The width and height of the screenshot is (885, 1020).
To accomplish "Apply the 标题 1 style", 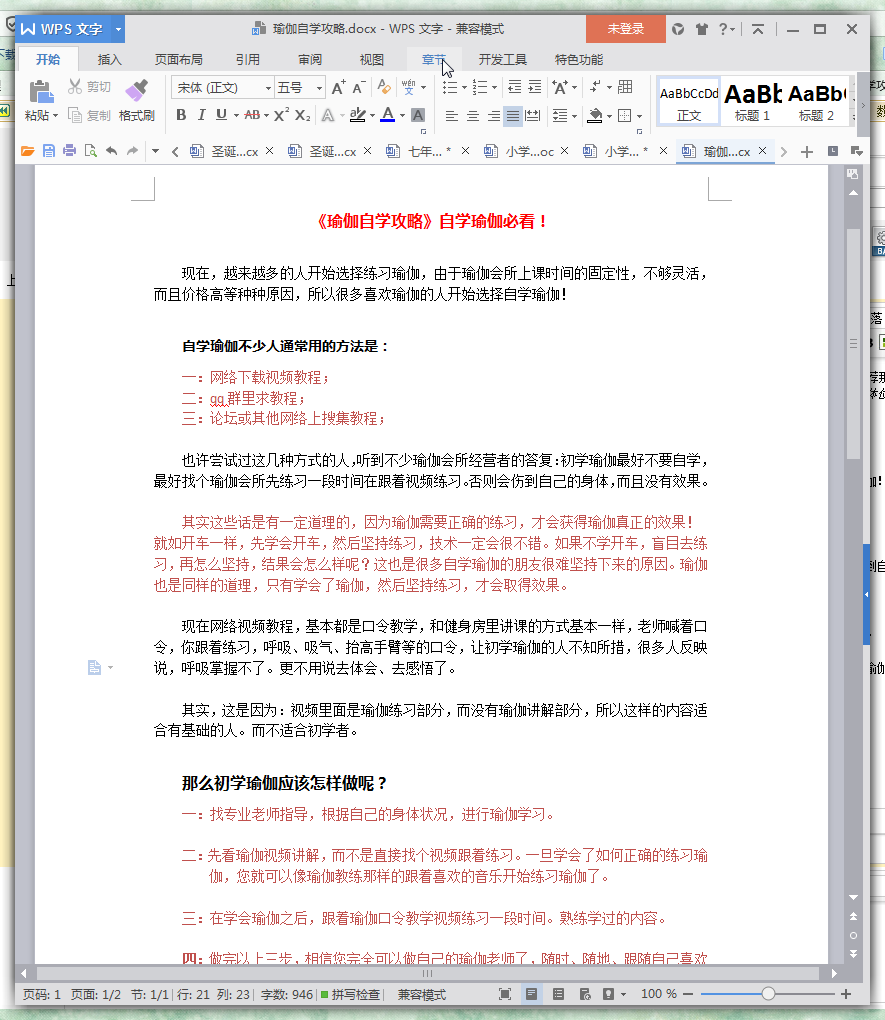I will 752,101.
